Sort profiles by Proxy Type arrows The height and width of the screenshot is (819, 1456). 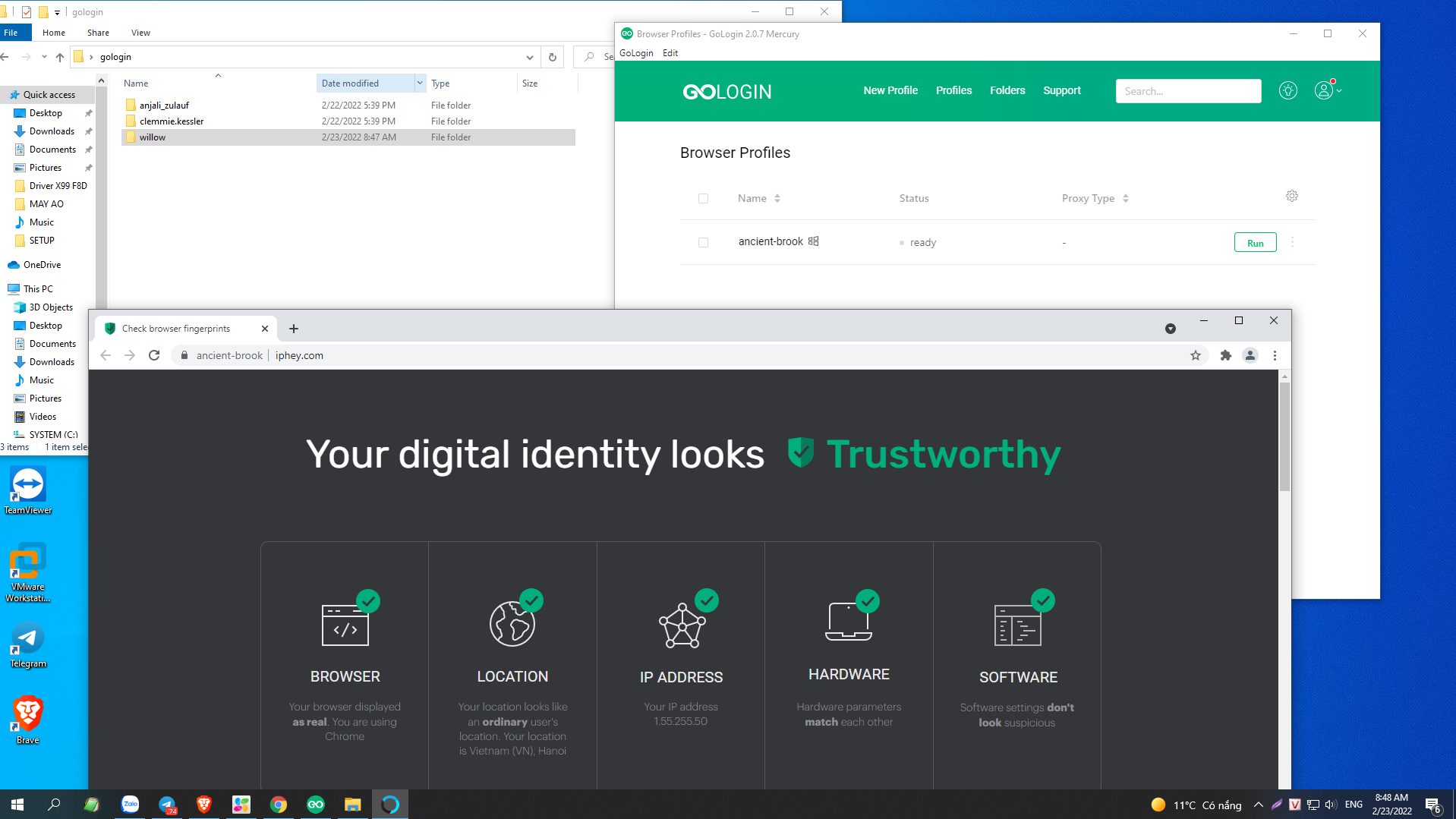pos(1126,198)
